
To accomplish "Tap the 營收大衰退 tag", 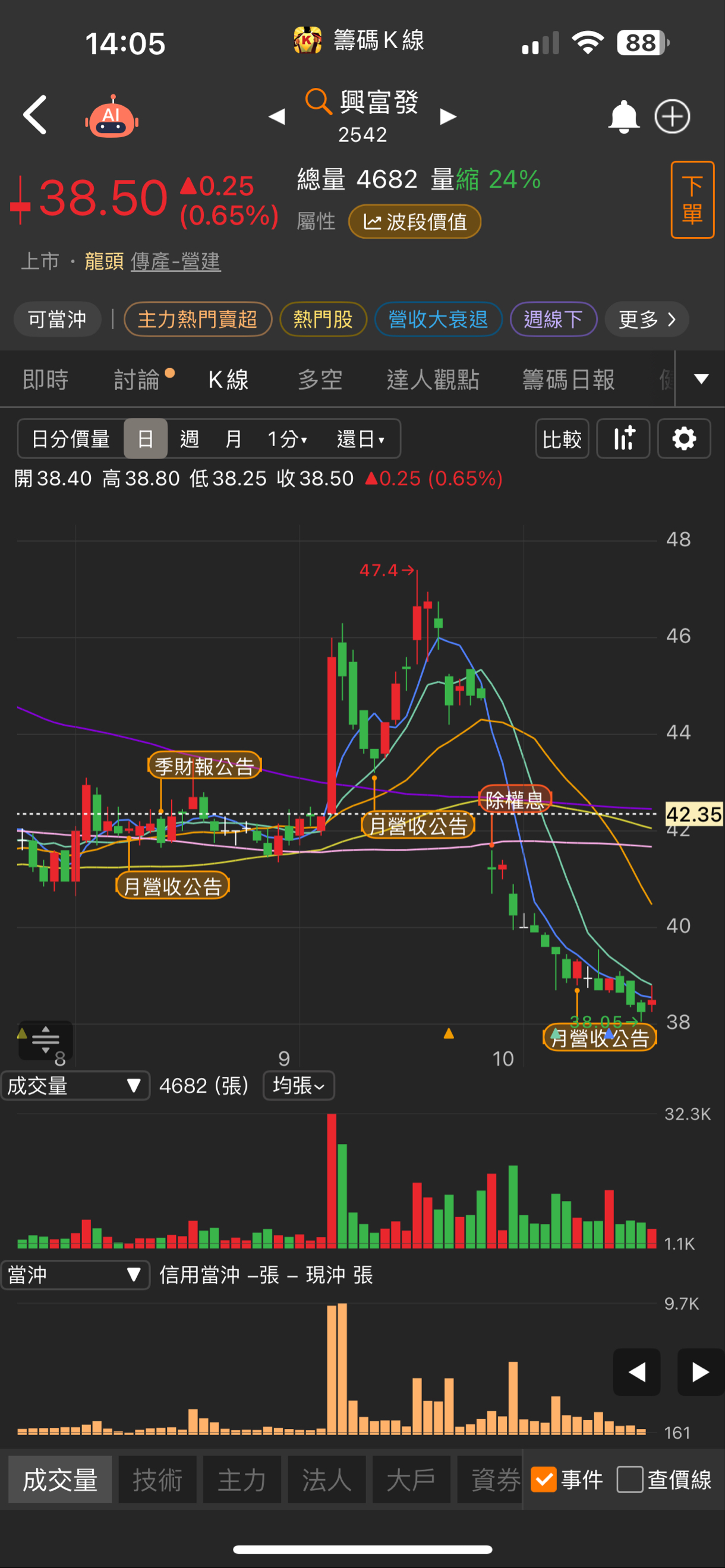I will [x=438, y=319].
